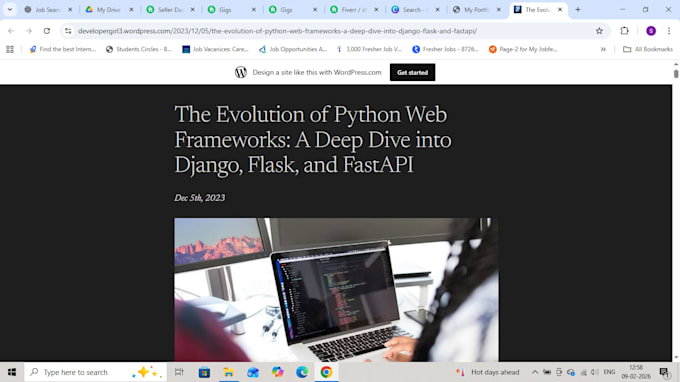Image resolution: width=680 pixels, height=382 pixels.
Task: Open 'Page-2 for My Jobfe...' bookmark
Action: click(x=523, y=49)
